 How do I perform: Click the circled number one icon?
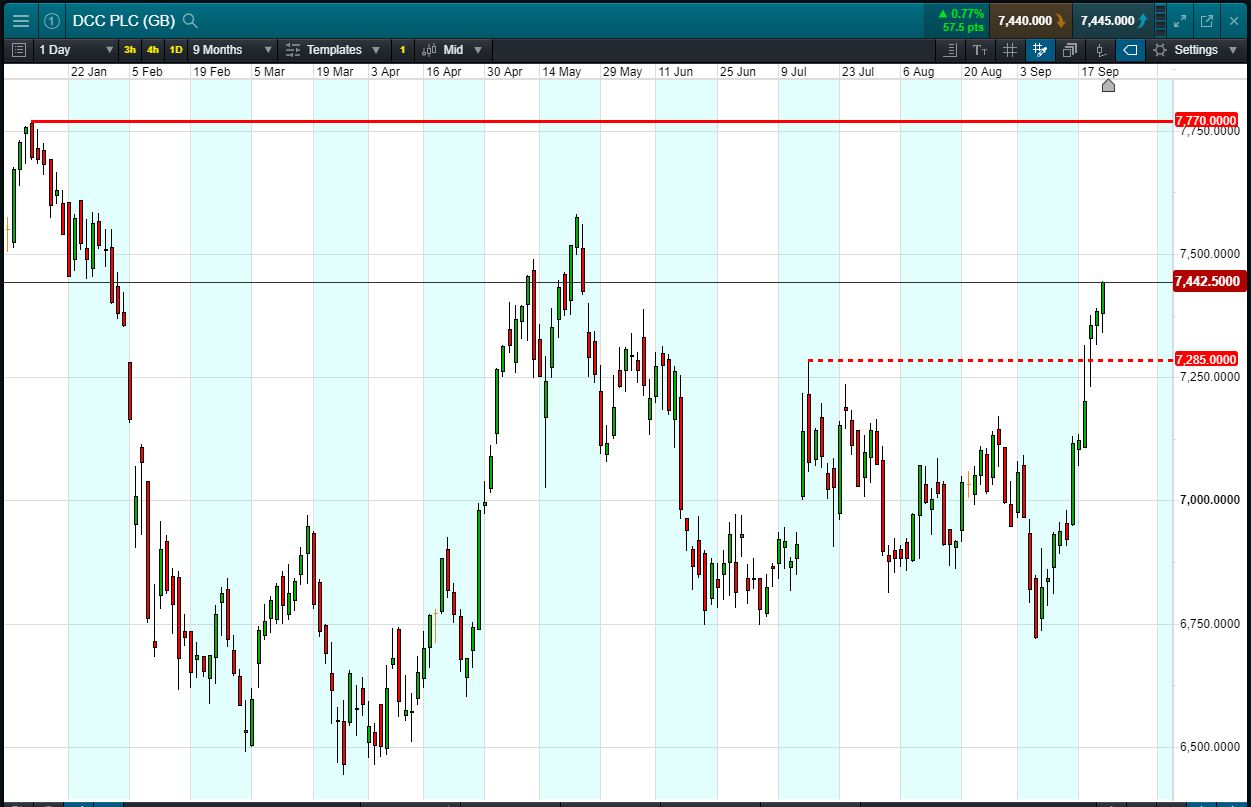[52, 20]
